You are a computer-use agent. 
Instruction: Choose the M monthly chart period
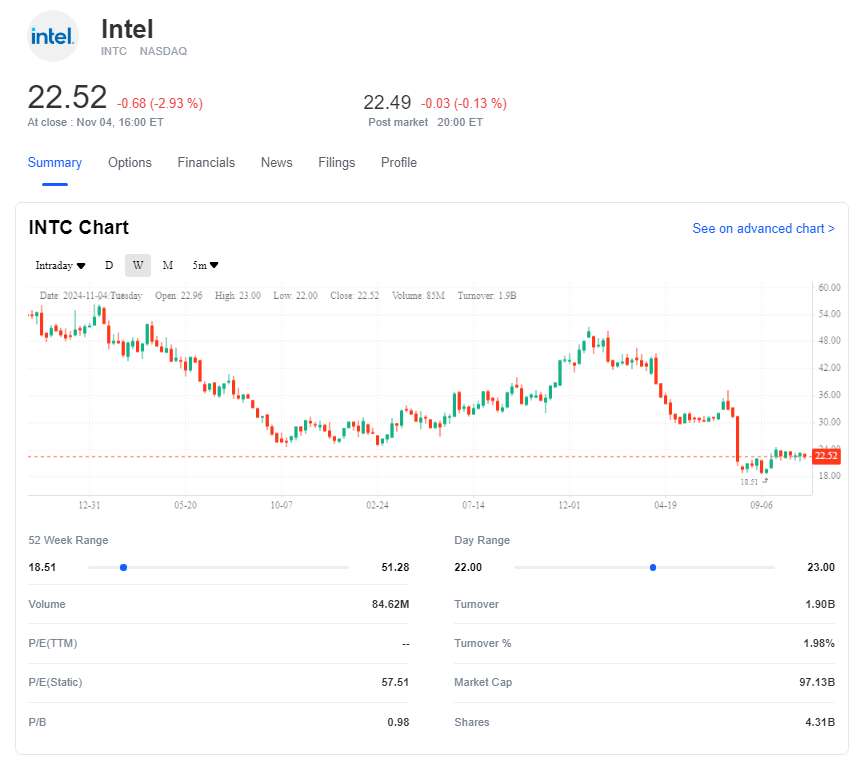[167, 265]
